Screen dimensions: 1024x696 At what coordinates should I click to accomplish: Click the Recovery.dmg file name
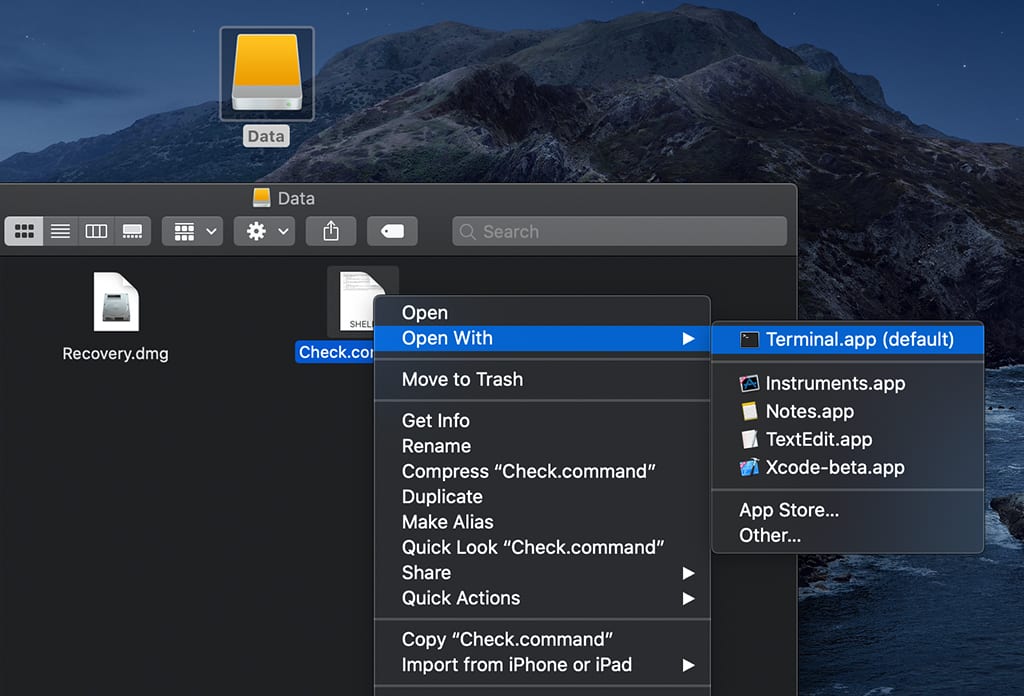pyautogui.click(x=116, y=353)
